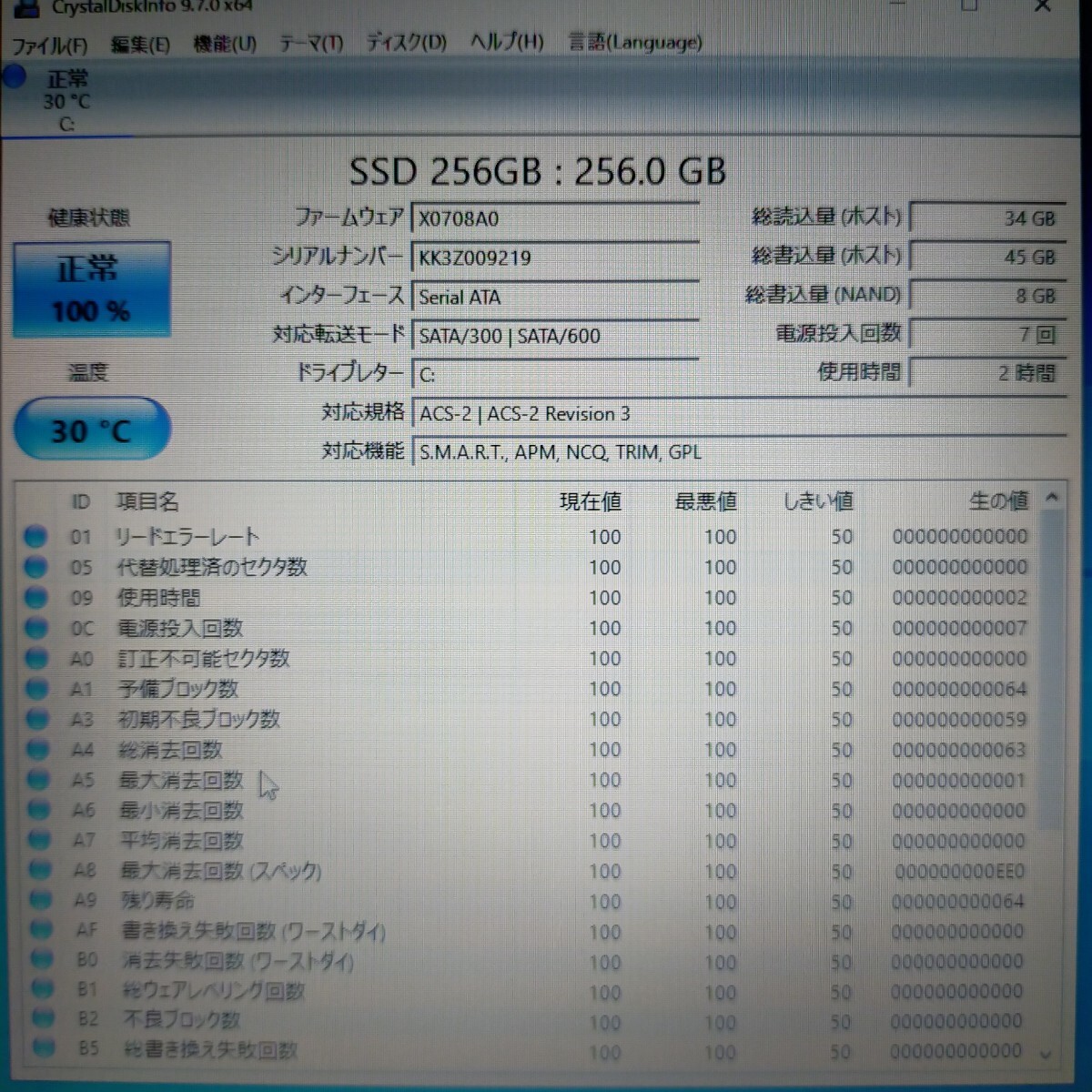1092x1092 pixels.
Task: Click the scroll down arrow of the attribute list
Action: pyautogui.click(x=1046, y=1055)
